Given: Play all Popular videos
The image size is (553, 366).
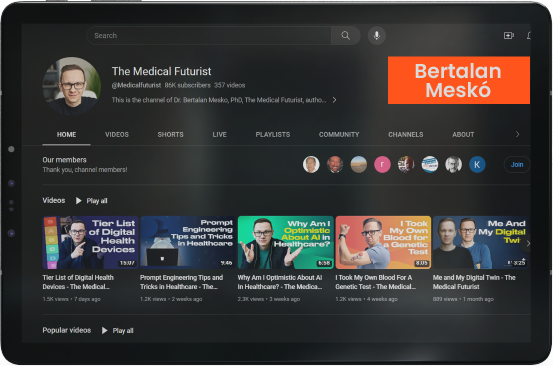Looking at the screenshot, I should [x=118, y=330].
